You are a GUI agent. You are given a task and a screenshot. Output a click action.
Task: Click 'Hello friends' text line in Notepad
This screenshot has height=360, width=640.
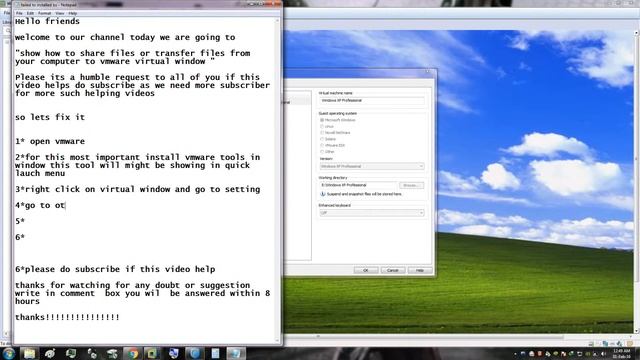pos(47,21)
